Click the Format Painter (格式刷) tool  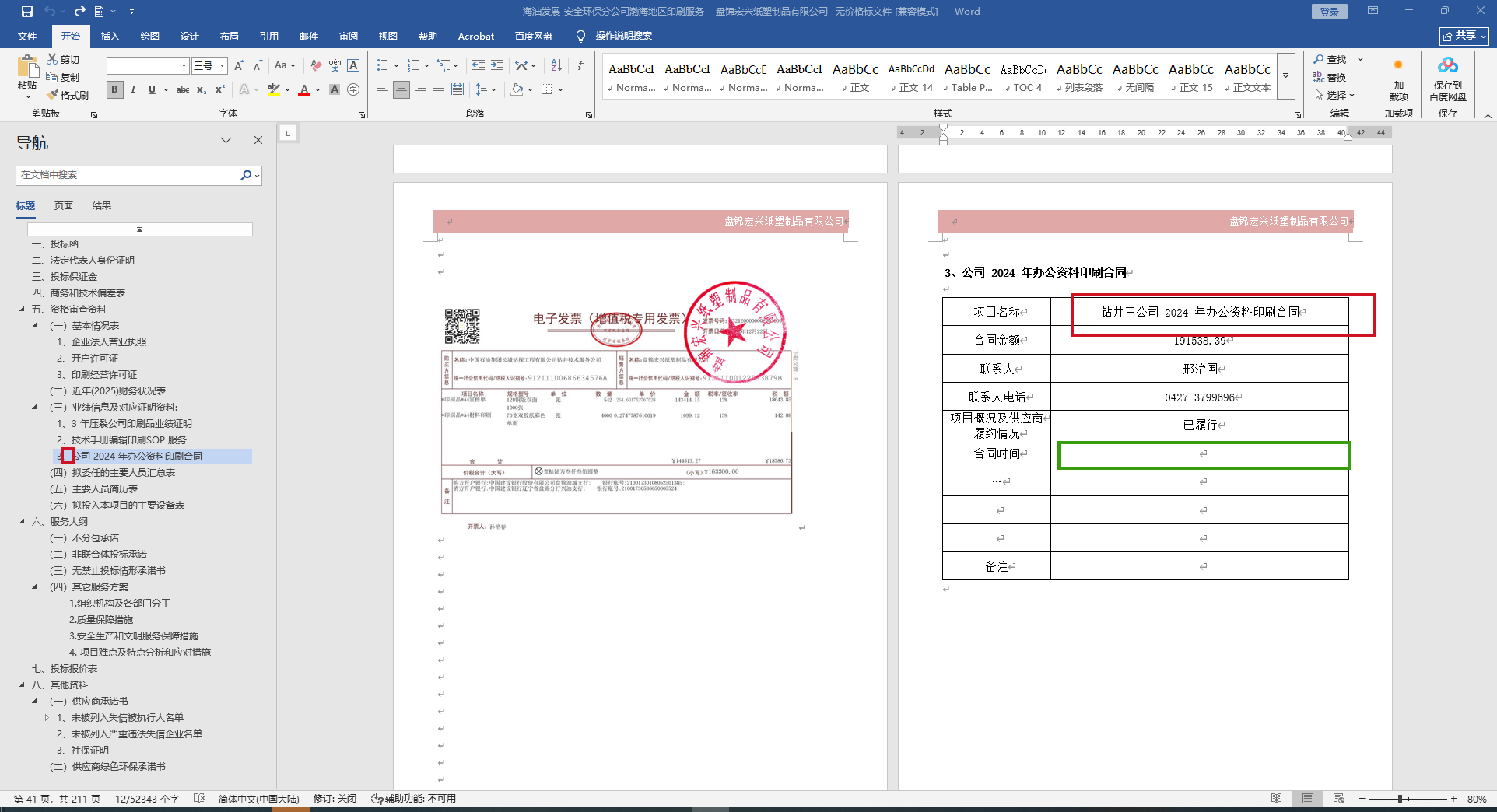(68, 95)
